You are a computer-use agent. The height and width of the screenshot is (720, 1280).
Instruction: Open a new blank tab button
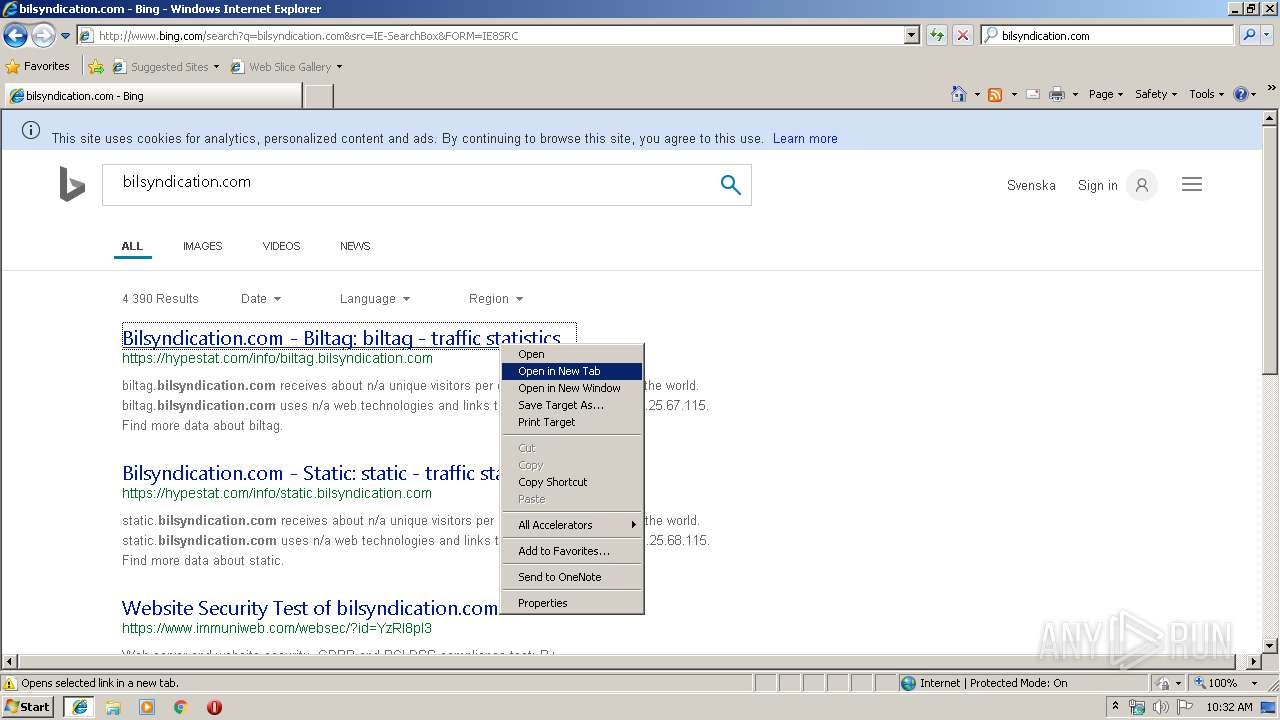click(318, 96)
